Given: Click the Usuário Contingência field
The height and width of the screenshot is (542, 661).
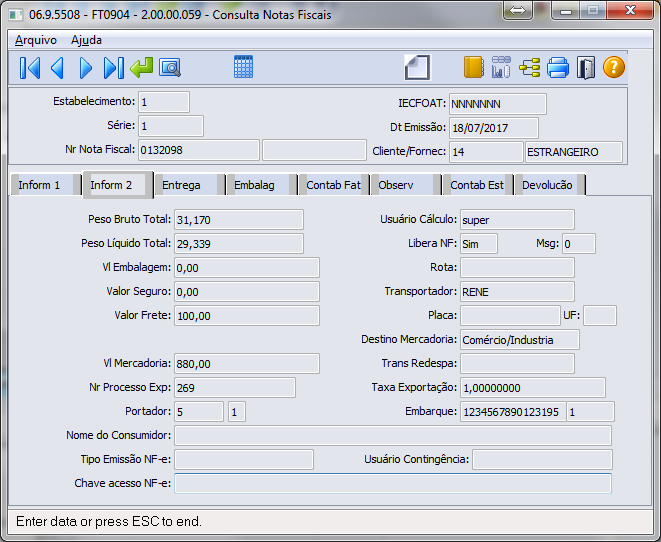Looking at the screenshot, I should pyautogui.click(x=542, y=459).
